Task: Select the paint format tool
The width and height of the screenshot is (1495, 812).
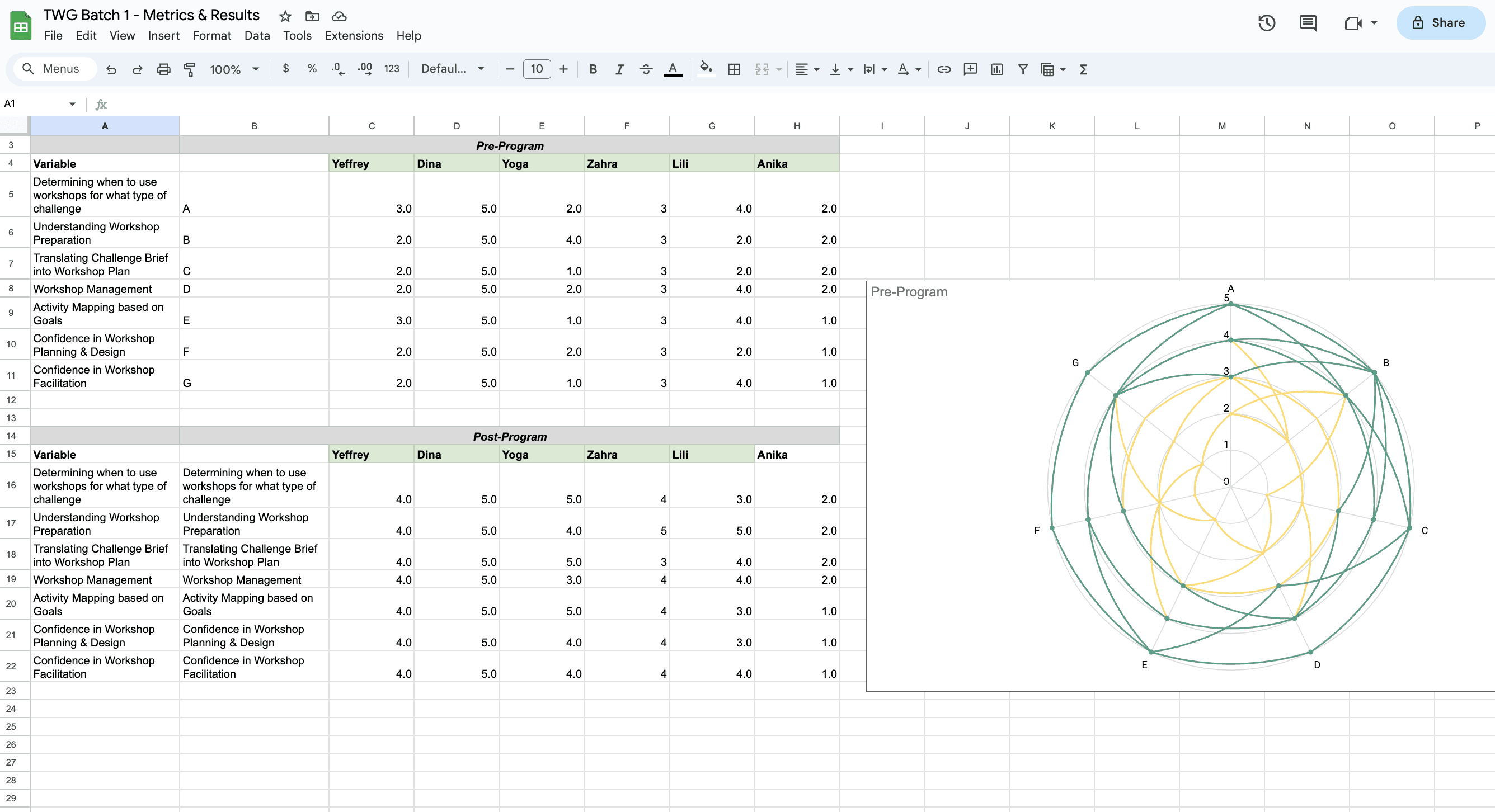Action: click(x=189, y=69)
